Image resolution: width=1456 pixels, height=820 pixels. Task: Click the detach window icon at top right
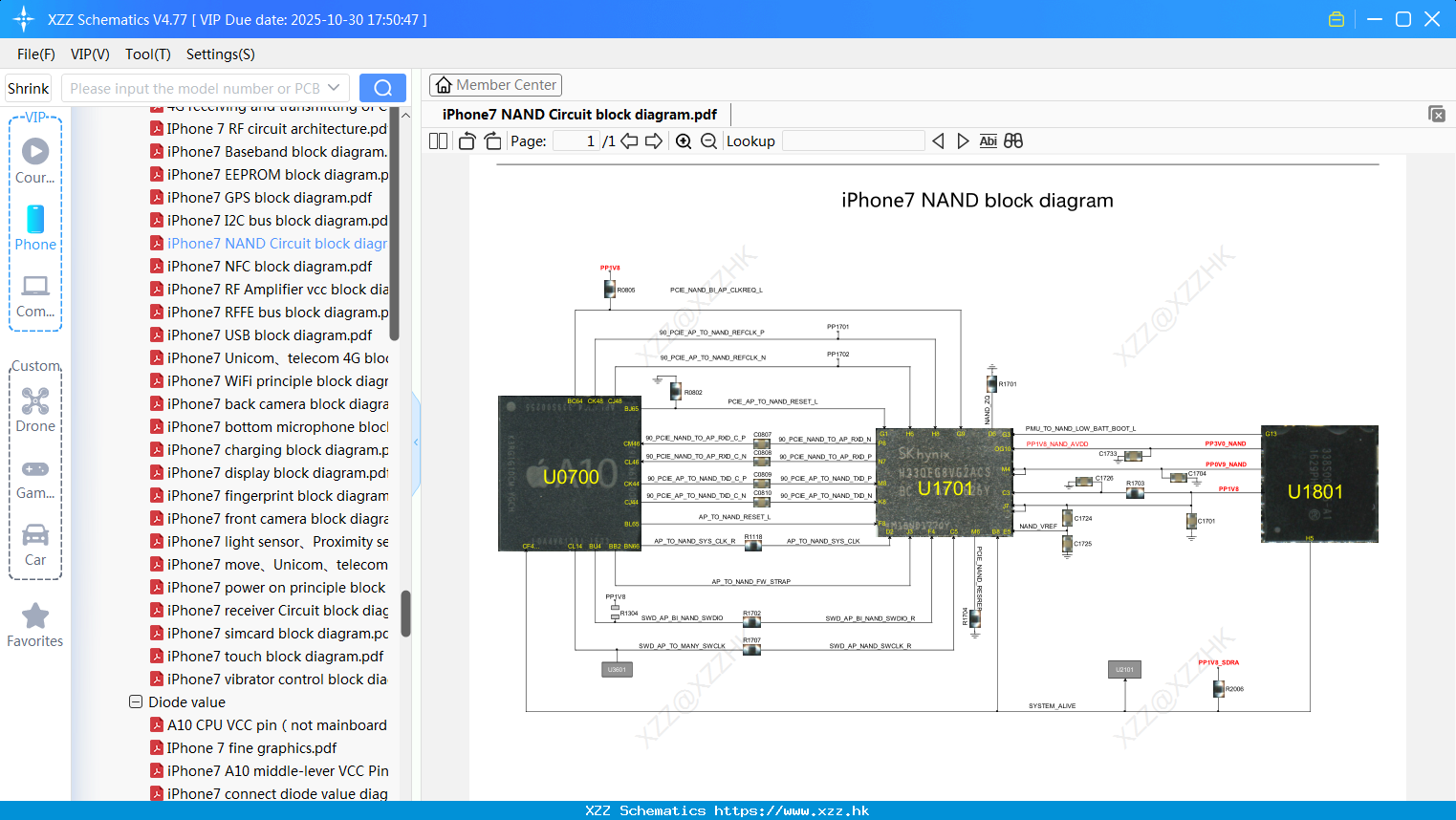1437,114
